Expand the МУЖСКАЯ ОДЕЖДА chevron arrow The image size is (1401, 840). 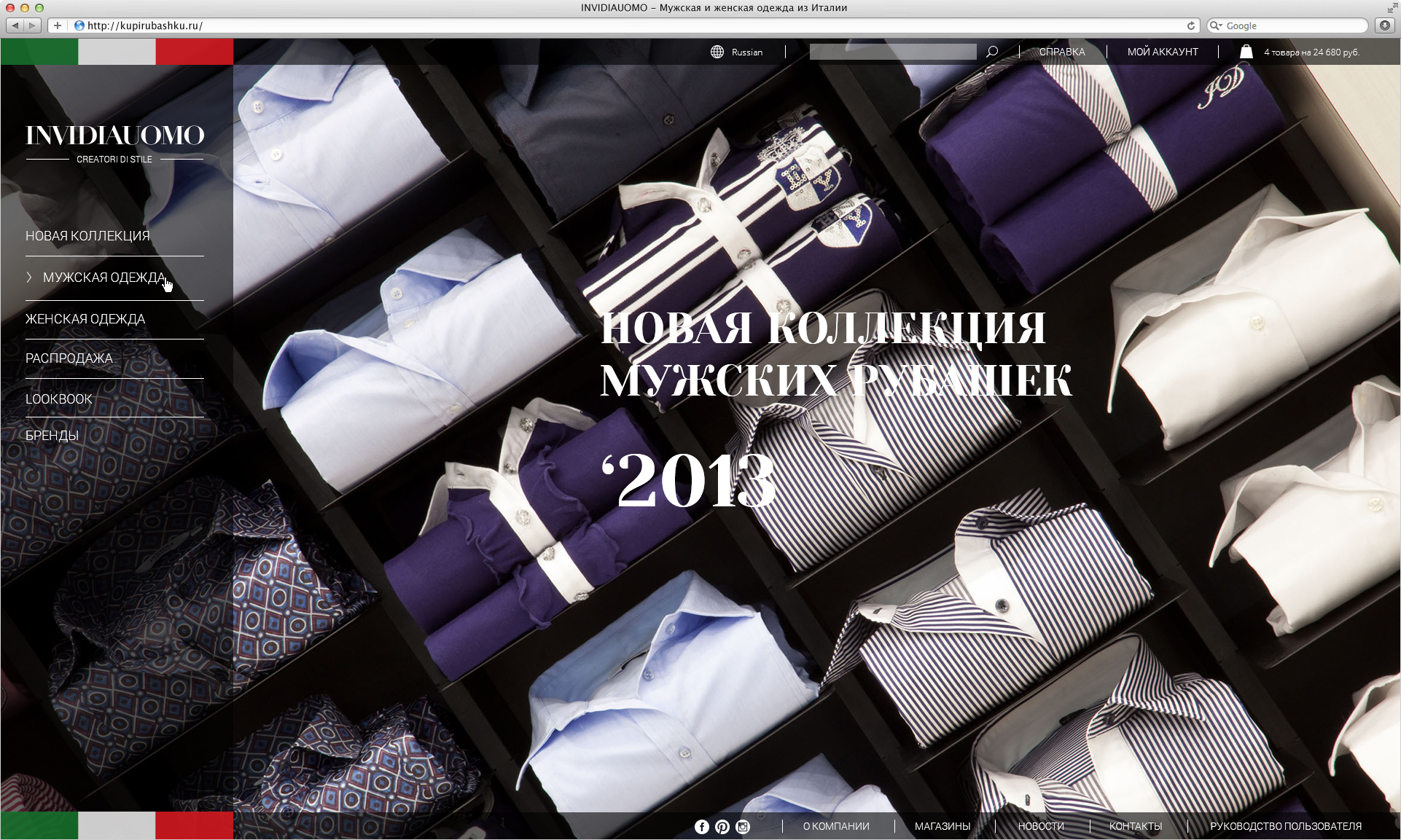point(29,277)
